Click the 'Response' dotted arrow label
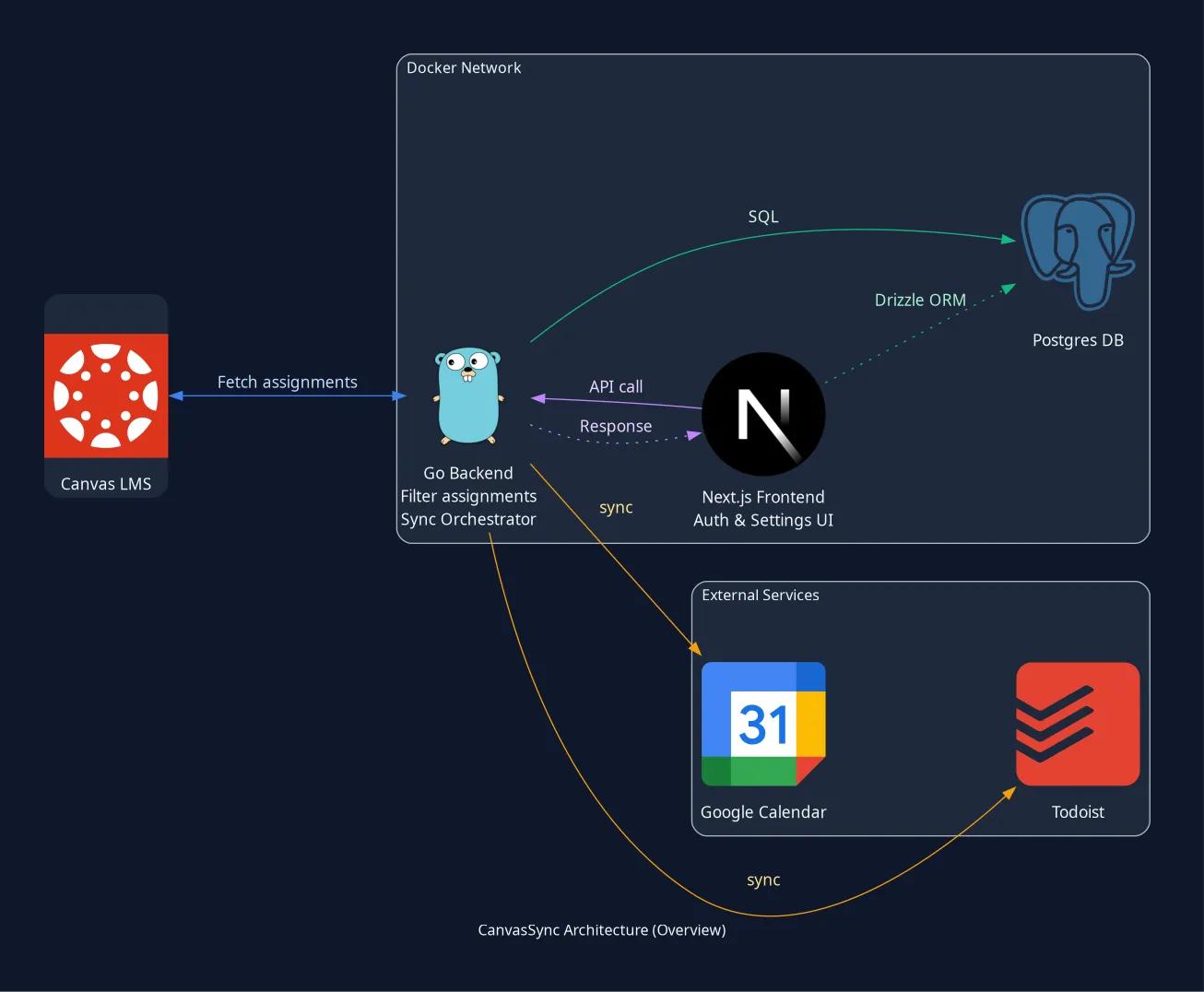Screen dimensions: 1204x992 pyautogui.click(x=616, y=426)
